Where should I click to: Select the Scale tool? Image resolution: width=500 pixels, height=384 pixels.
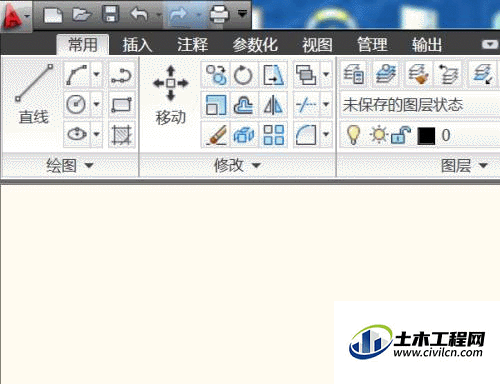coord(216,105)
